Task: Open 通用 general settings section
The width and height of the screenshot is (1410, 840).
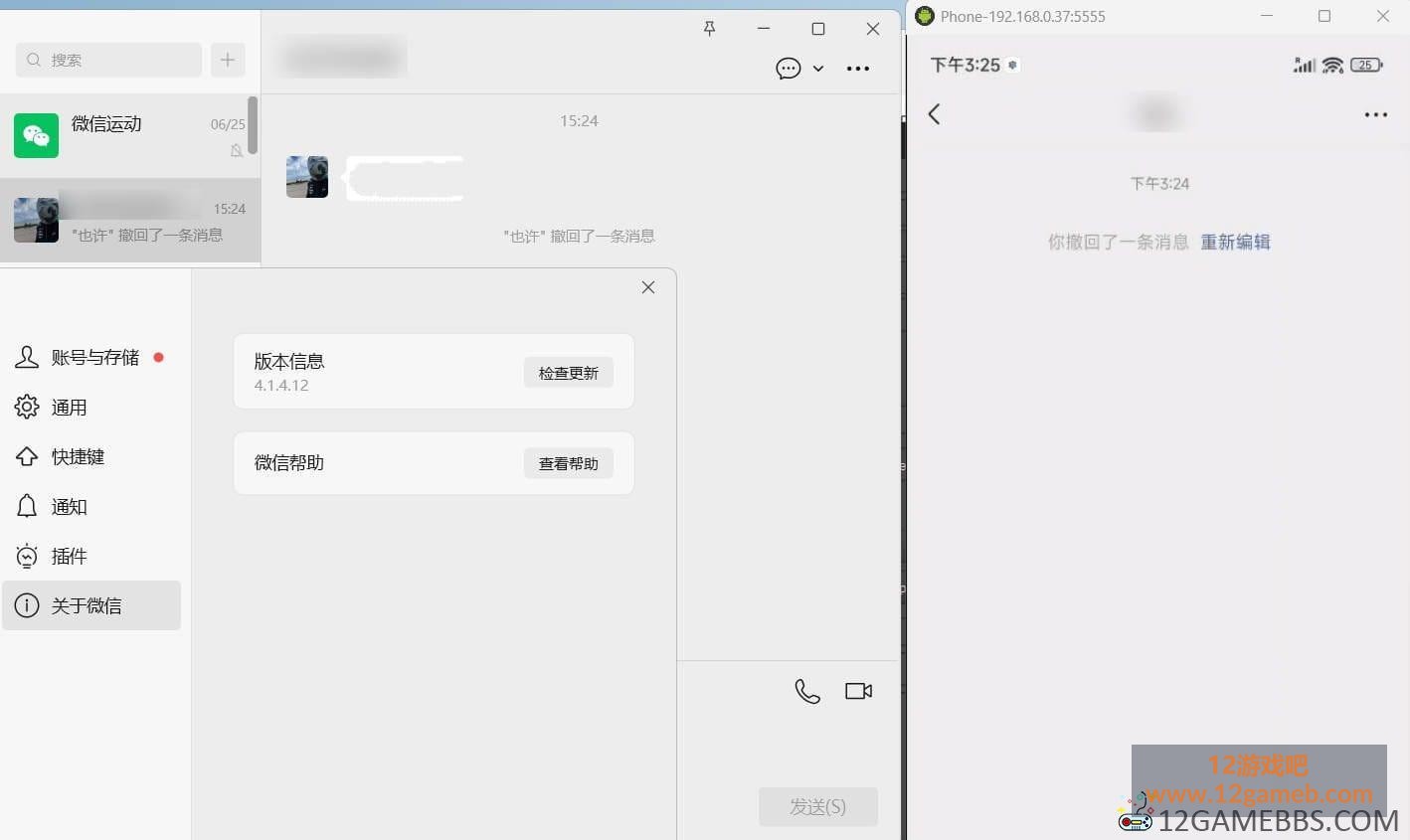Action: 90,408
